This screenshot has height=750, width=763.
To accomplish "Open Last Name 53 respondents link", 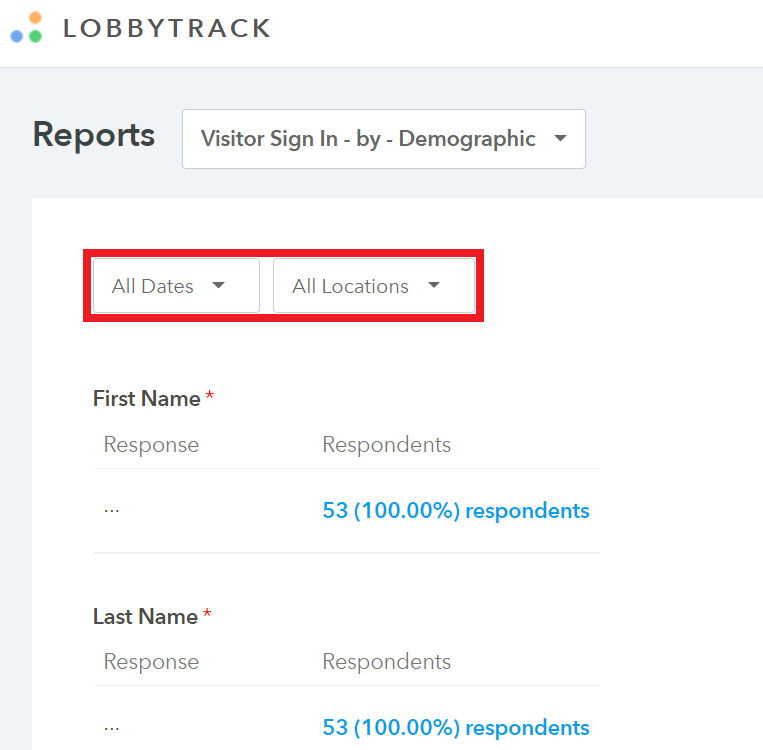I will point(456,728).
